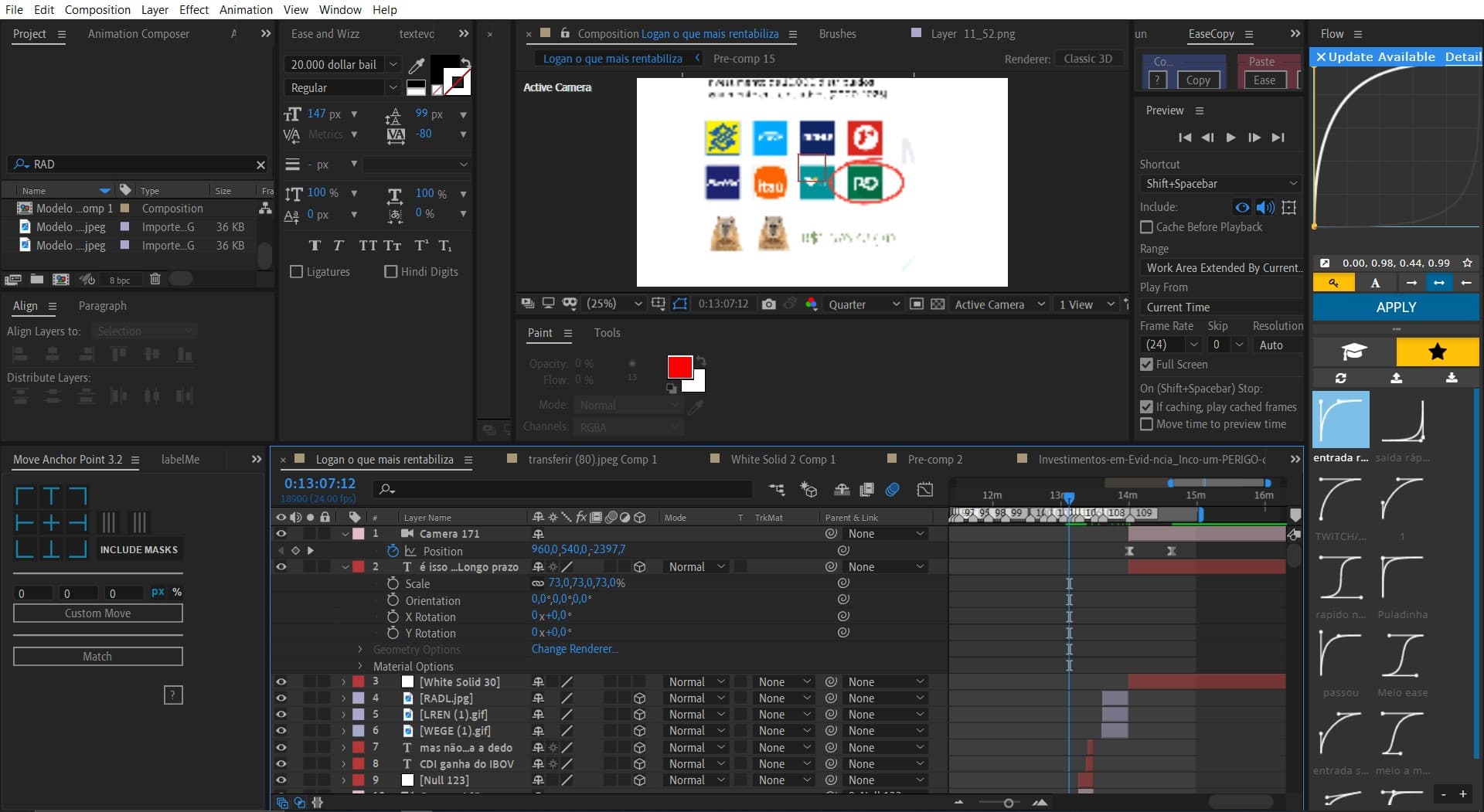
Task: Toggle All Caps text style button
Action: pos(368,246)
